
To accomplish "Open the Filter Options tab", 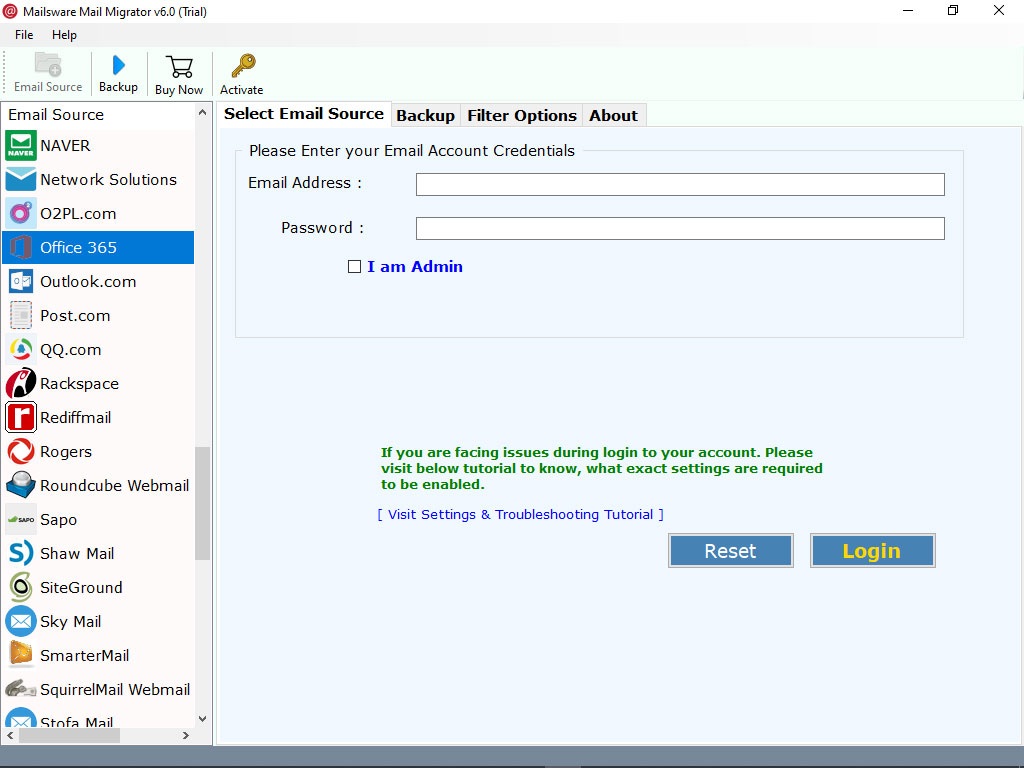I will pos(522,116).
